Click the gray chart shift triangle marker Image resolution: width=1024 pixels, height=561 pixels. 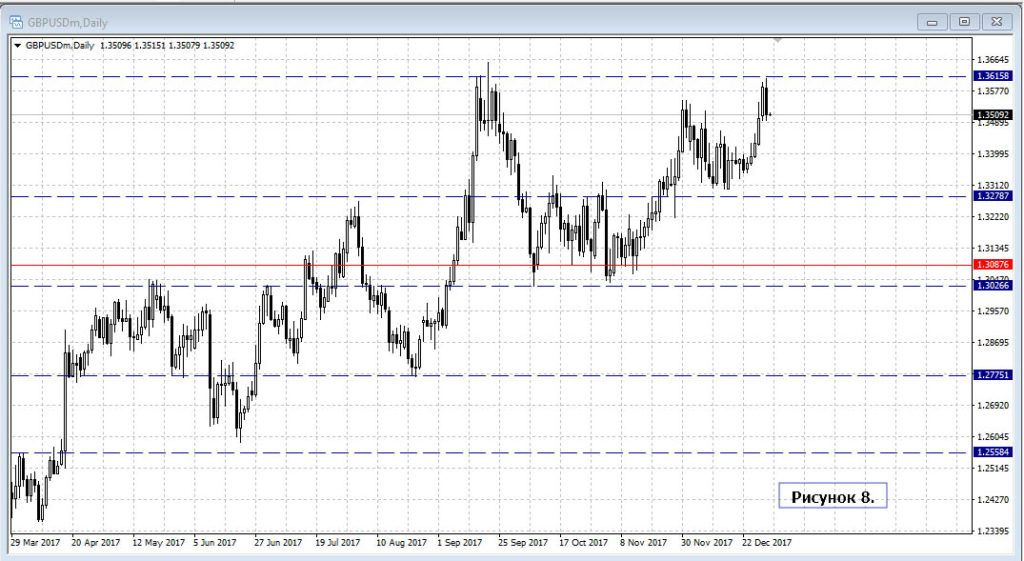(x=777, y=40)
